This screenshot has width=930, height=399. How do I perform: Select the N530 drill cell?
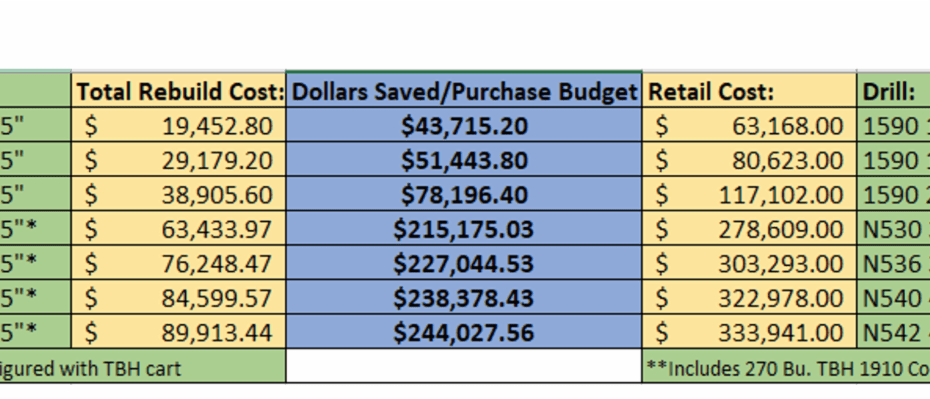click(x=894, y=228)
